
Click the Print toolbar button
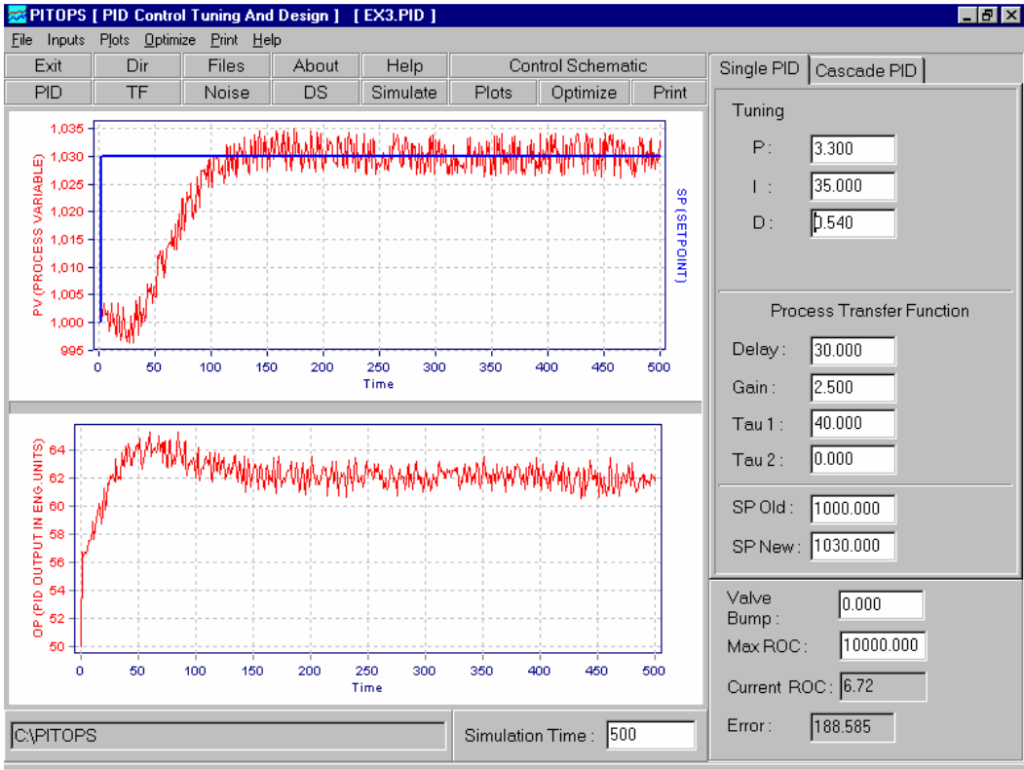tap(669, 93)
